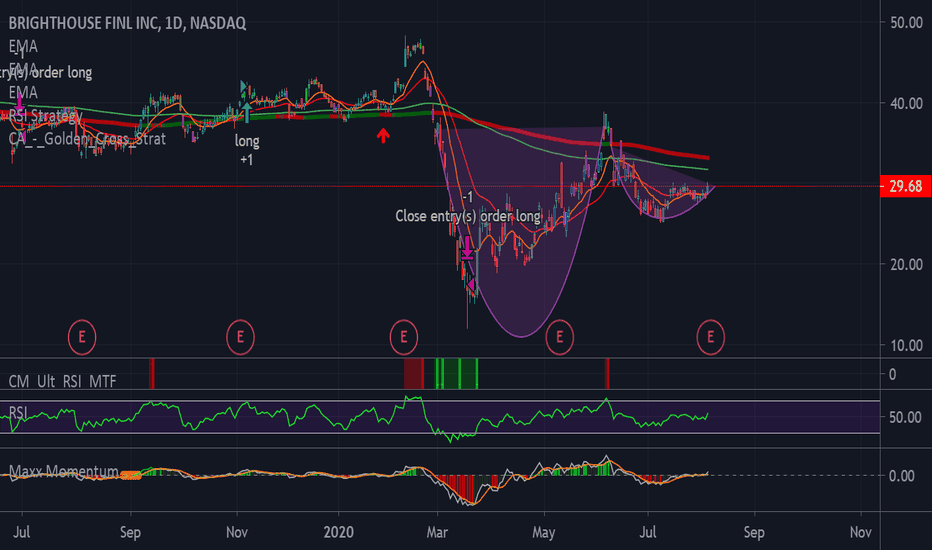Click the earnings marker above Jul

82,337
